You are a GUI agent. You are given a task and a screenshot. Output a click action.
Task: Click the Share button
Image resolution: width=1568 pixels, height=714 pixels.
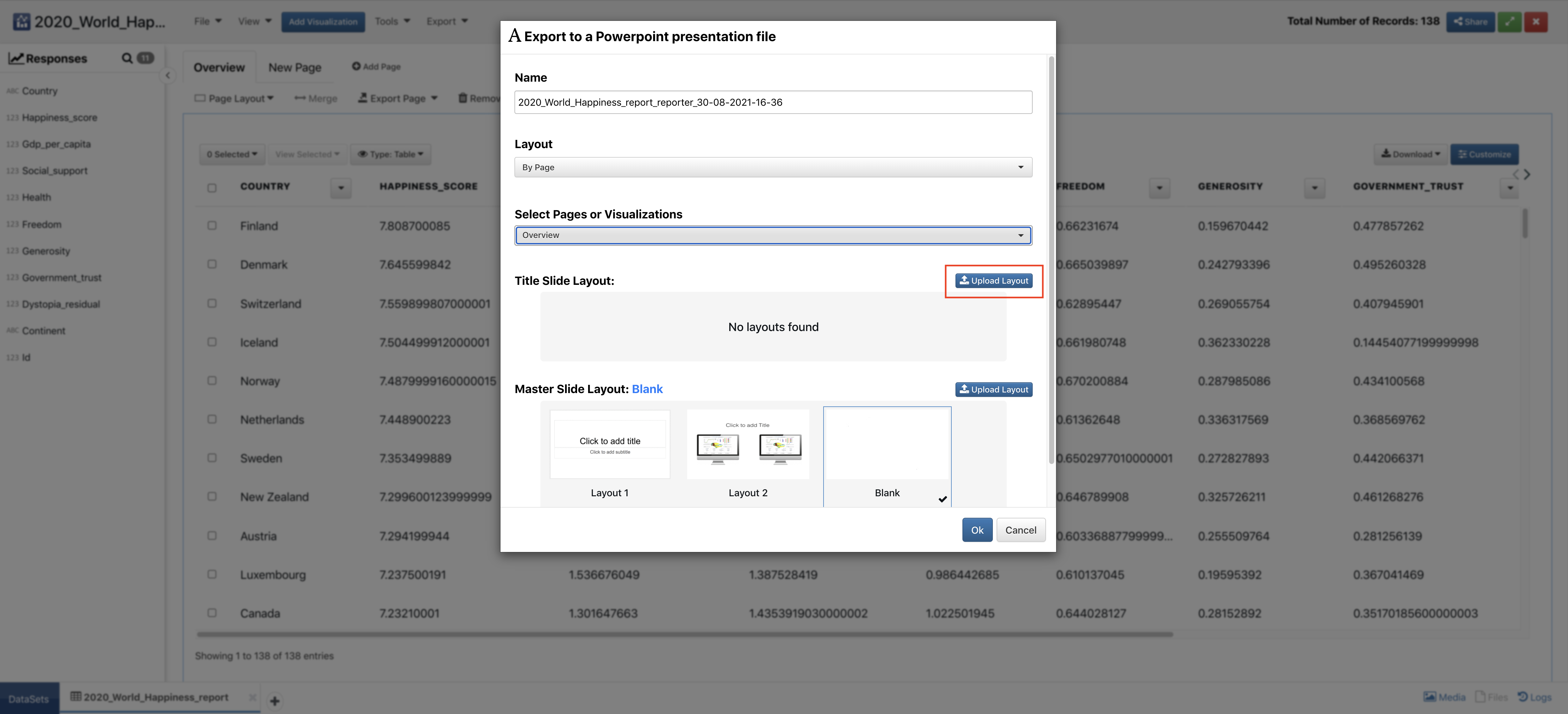1471,22
